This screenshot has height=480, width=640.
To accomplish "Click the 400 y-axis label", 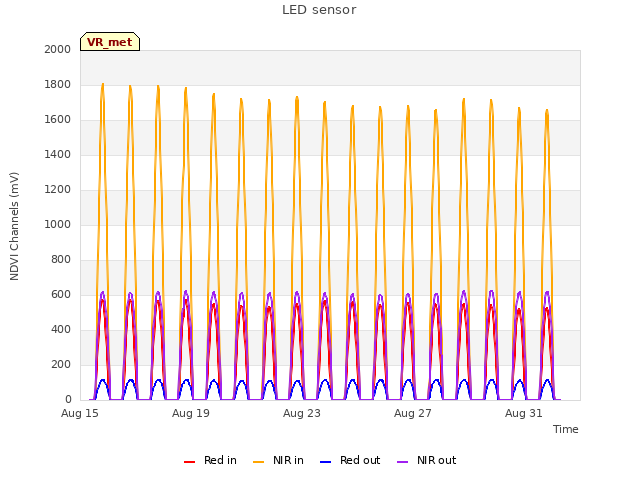I will click(61, 330).
